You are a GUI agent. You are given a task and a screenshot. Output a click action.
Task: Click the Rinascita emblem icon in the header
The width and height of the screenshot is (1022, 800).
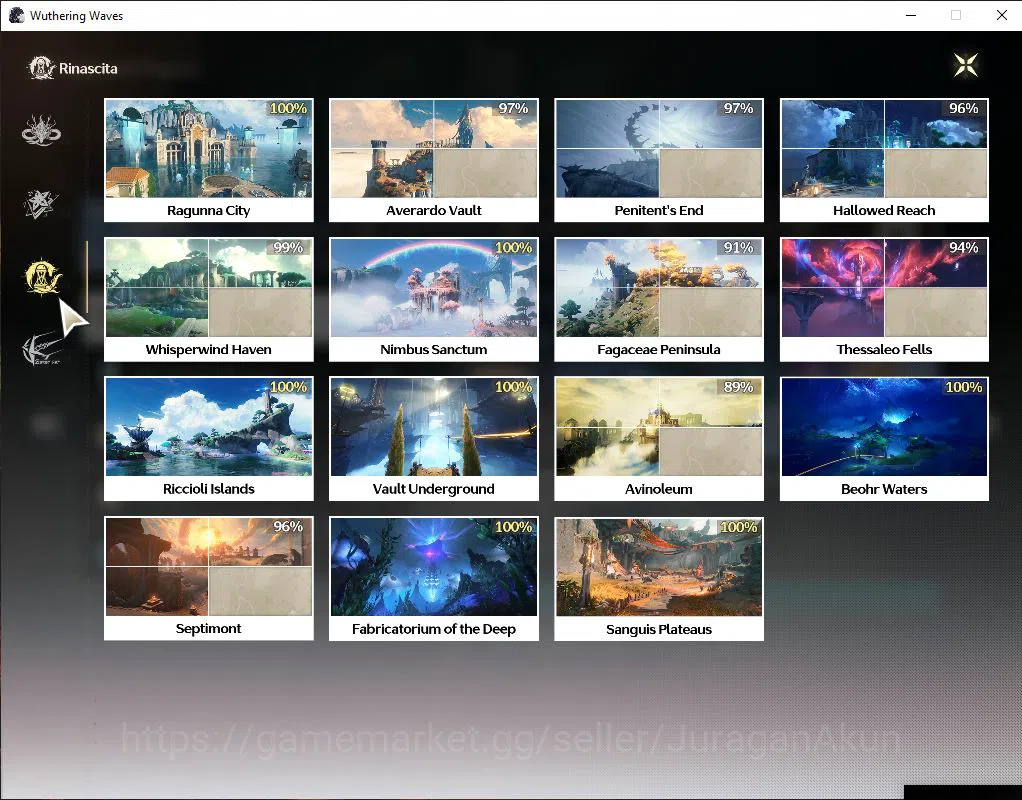(x=41, y=68)
